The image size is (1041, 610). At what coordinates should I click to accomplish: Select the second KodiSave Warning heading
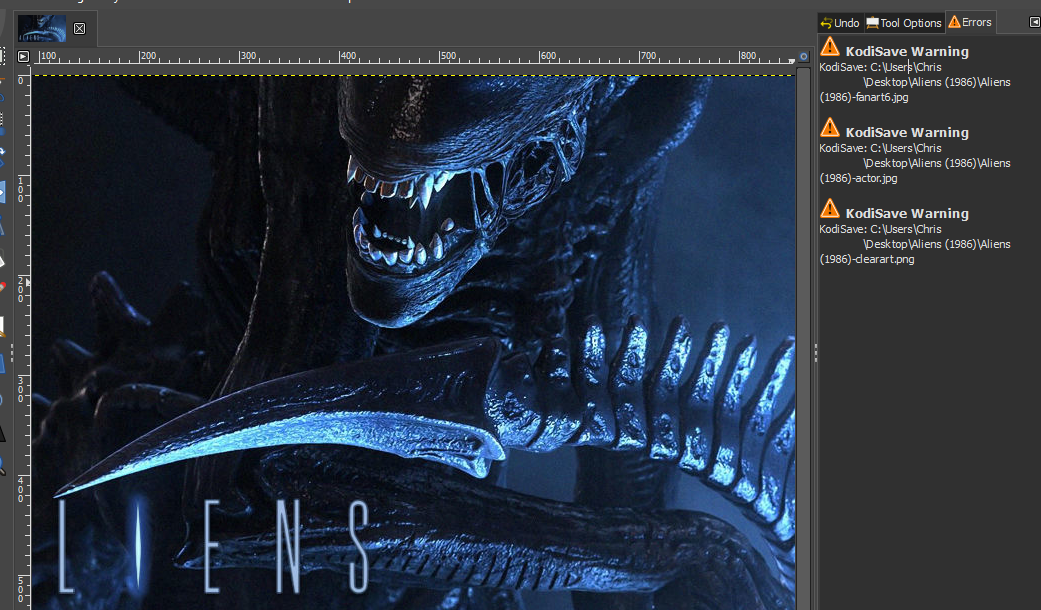[907, 133]
